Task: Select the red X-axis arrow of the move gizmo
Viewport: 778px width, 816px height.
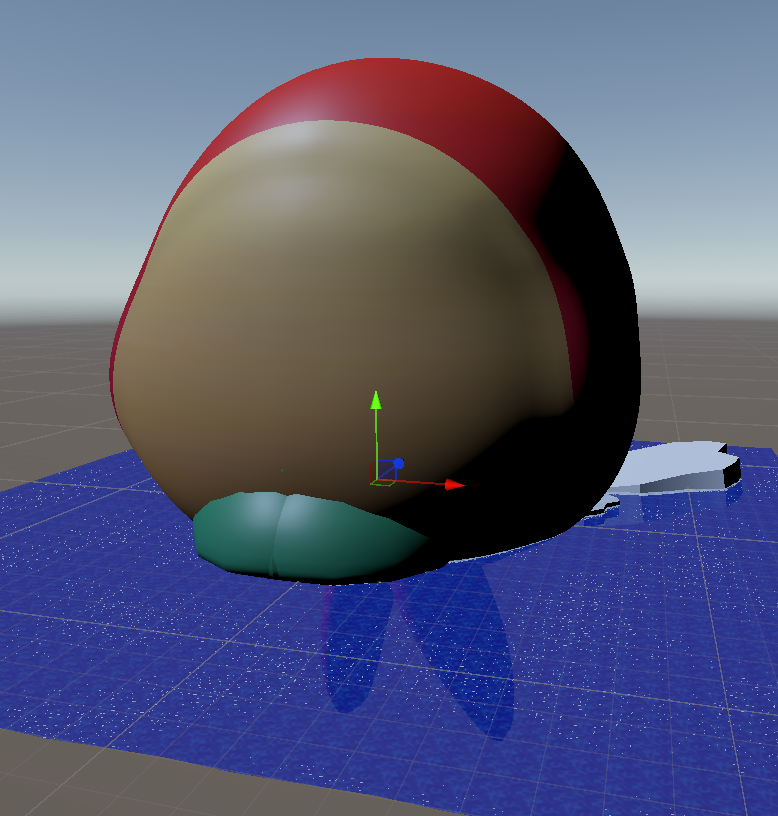Action: coord(454,485)
